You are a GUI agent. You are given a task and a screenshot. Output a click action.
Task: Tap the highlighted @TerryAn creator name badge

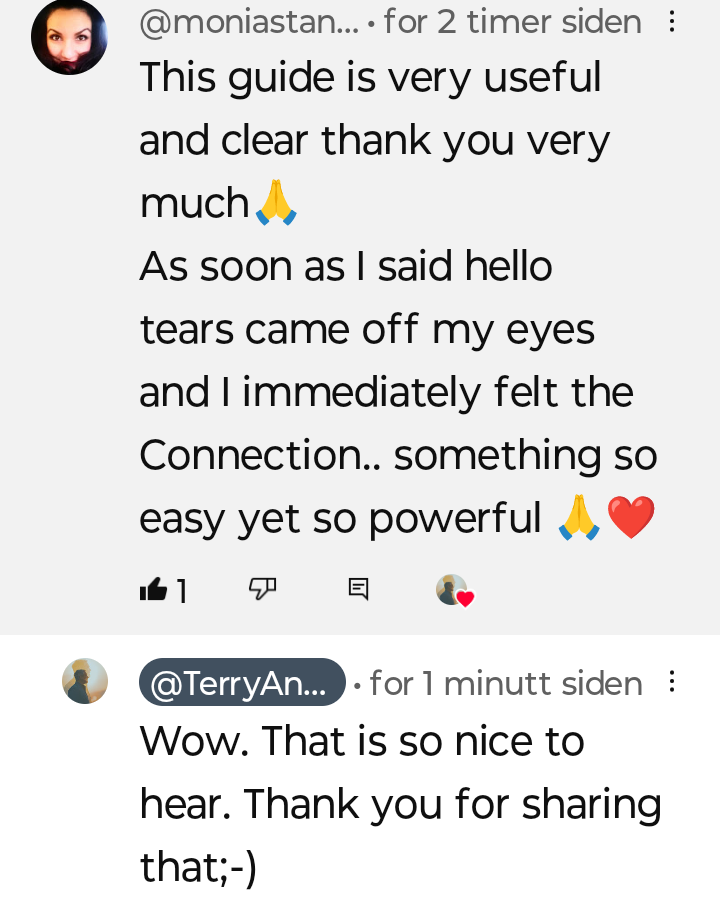point(242,683)
